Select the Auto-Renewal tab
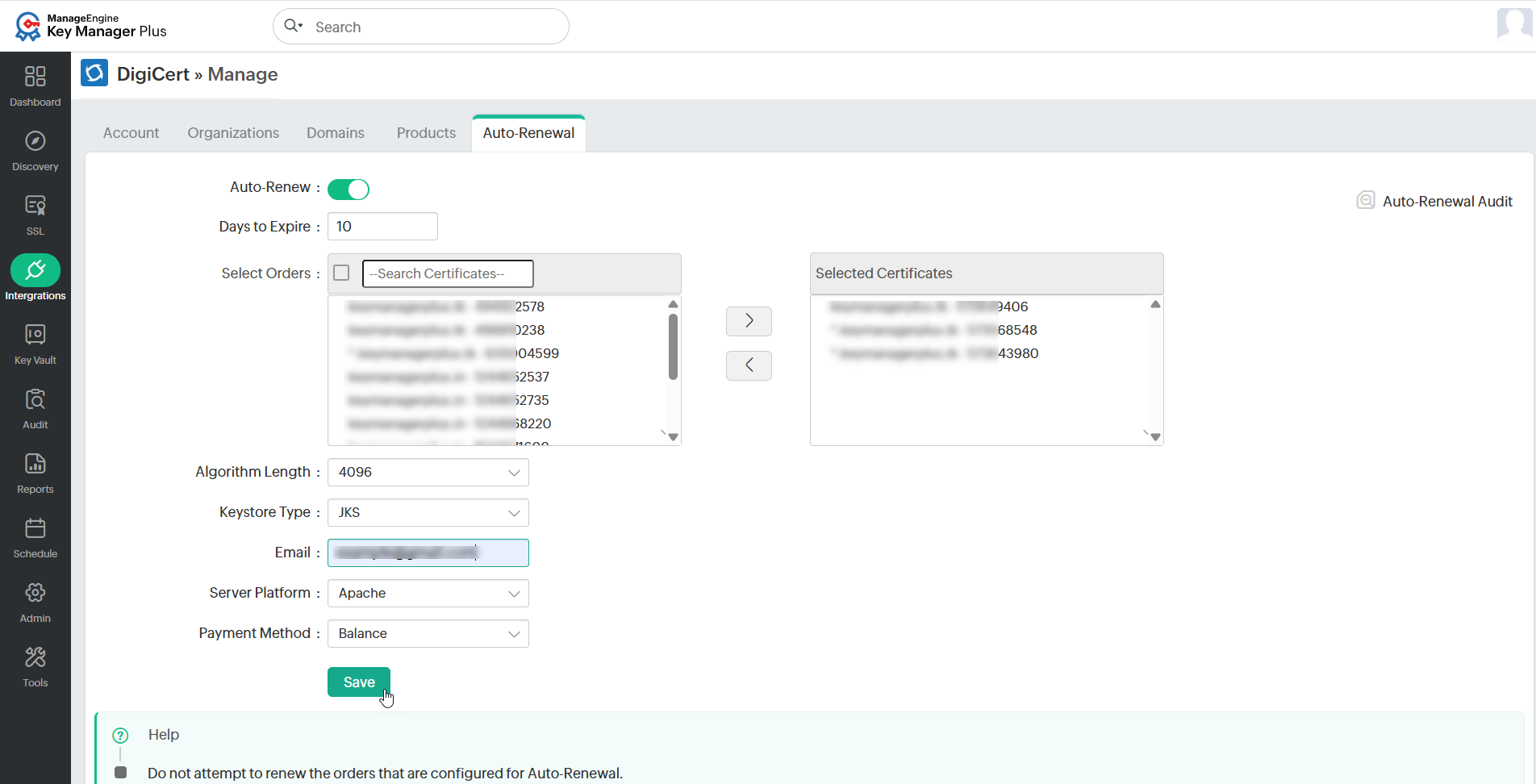The width and height of the screenshot is (1536, 784). (529, 133)
